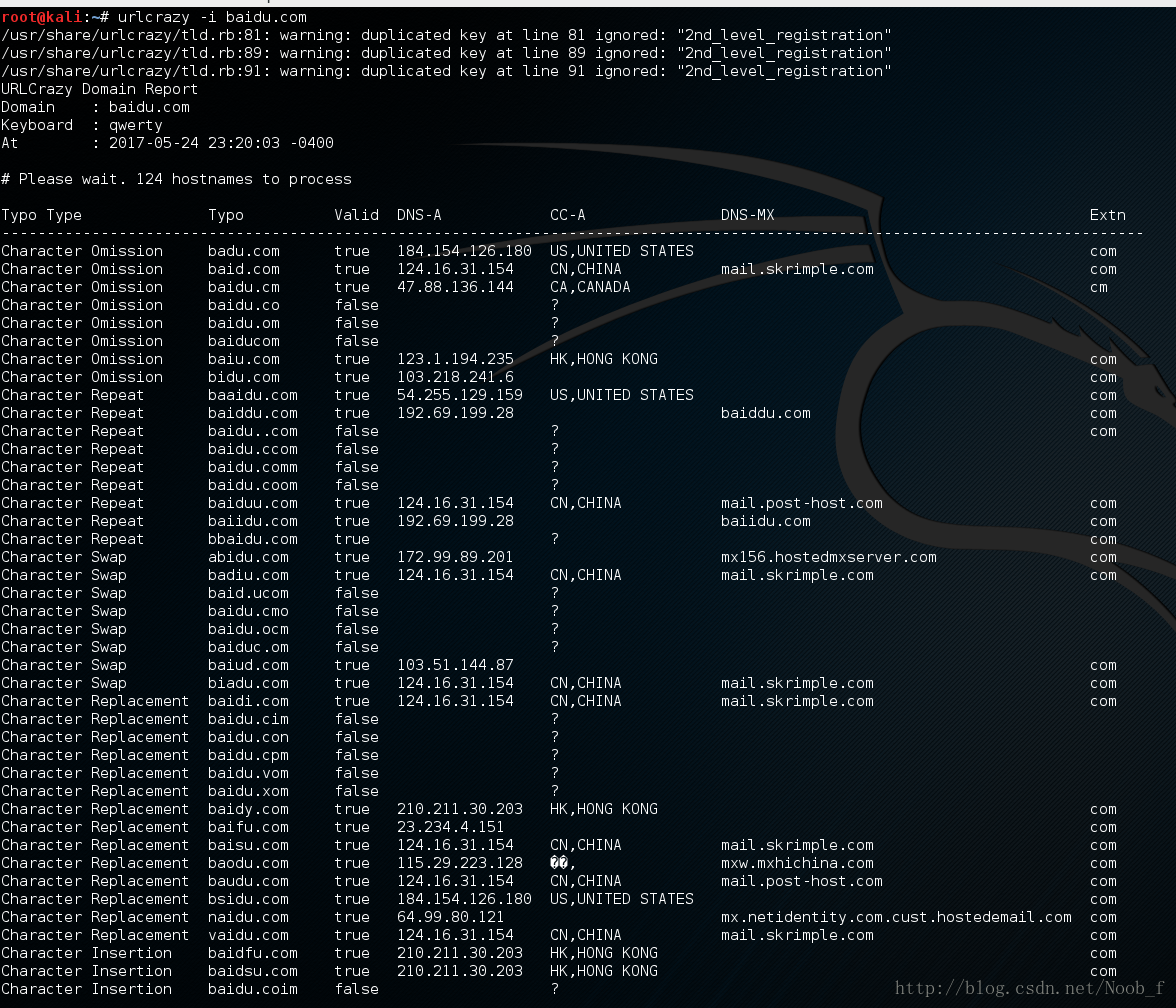Viewport: 1176px width, 1008px height.
Task: Click the 'Extn' column header
Action: pos(1108,214)
